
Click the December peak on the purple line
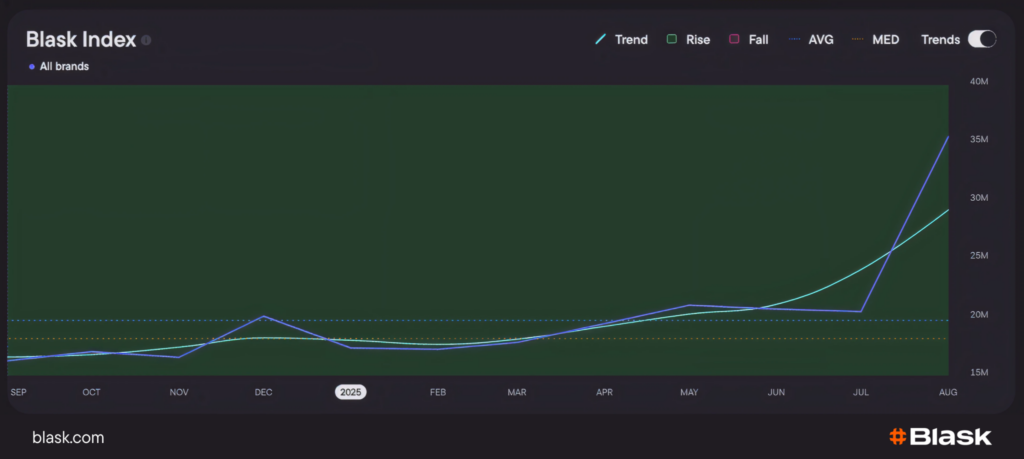pos(264,316)
